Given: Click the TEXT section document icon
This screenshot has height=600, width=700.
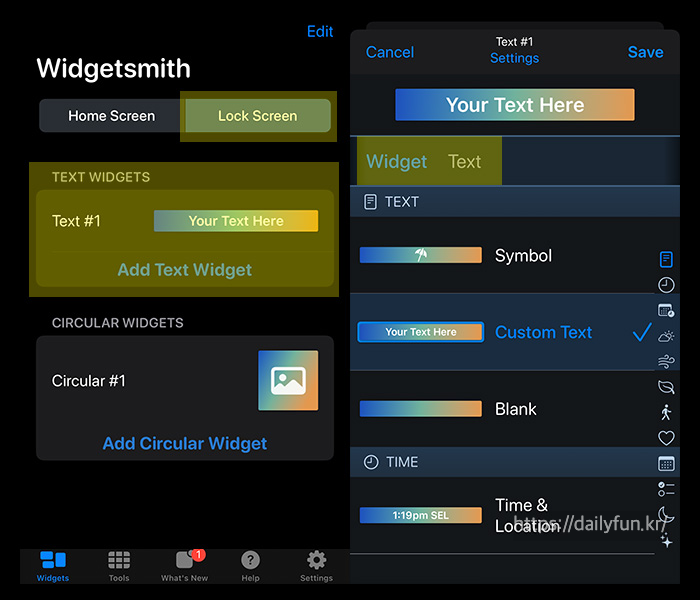Looking at the screenshot, I should (370, 202).
